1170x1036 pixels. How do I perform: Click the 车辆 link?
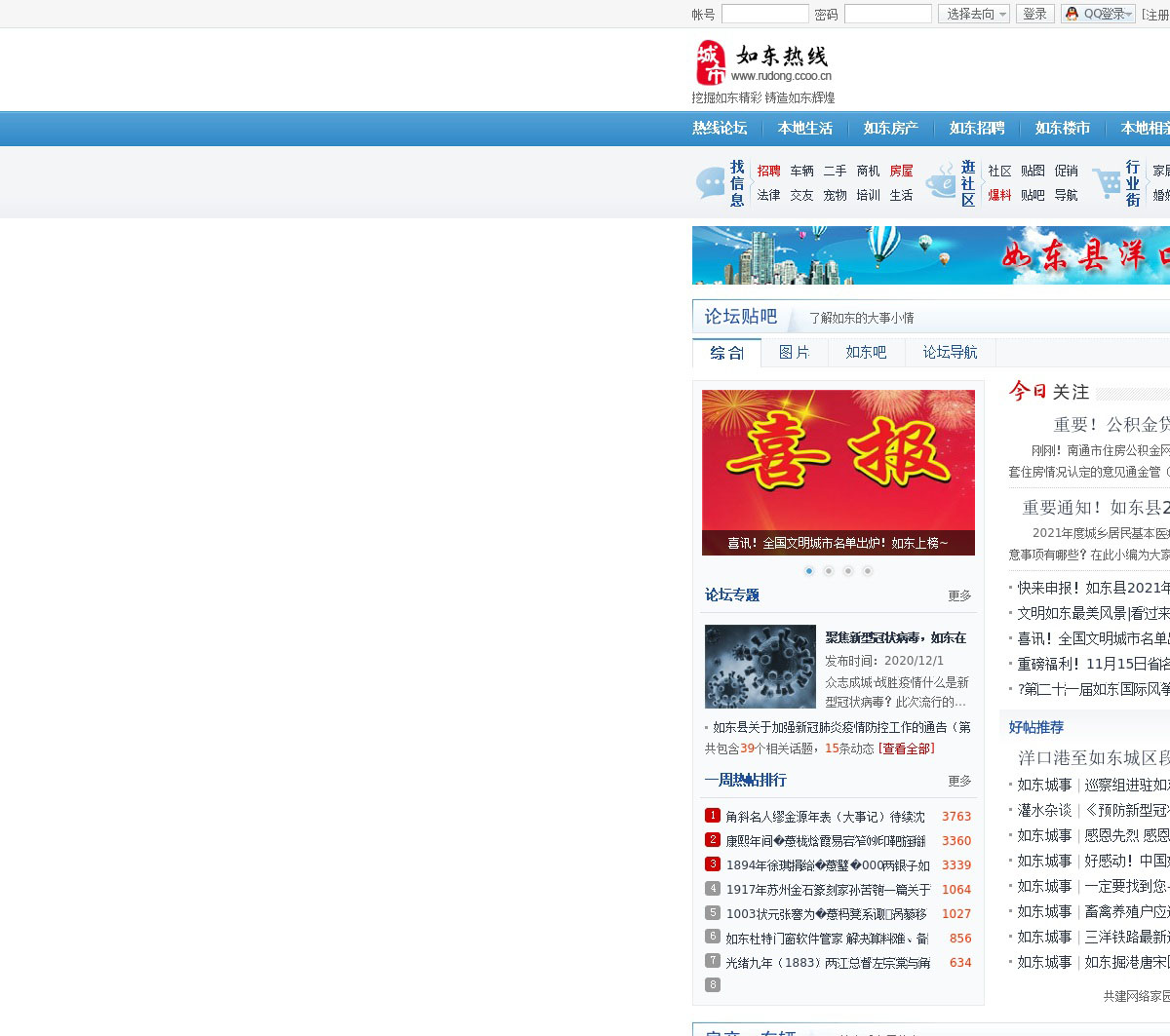[802, 171]
